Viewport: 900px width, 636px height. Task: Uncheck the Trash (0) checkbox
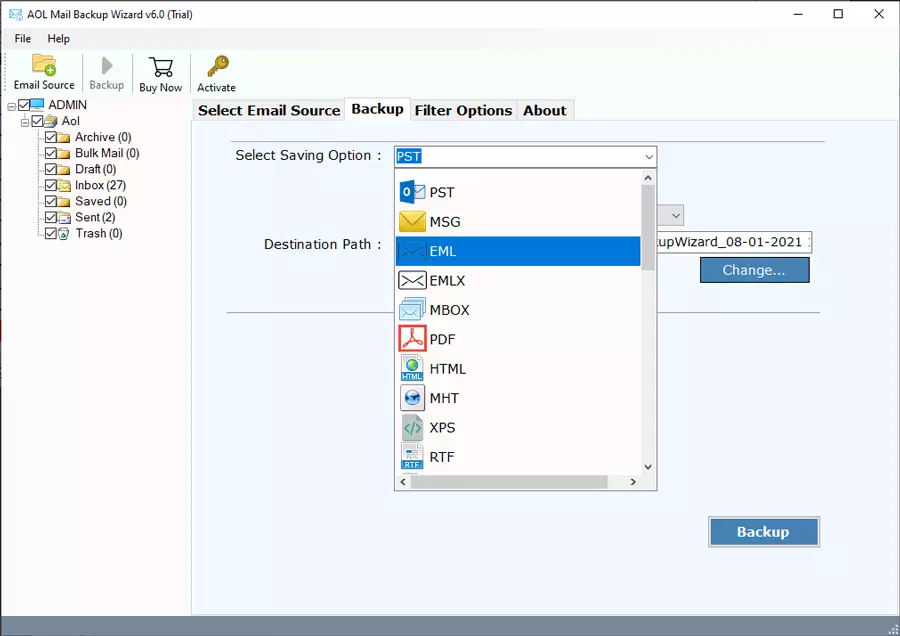point(51,234)
